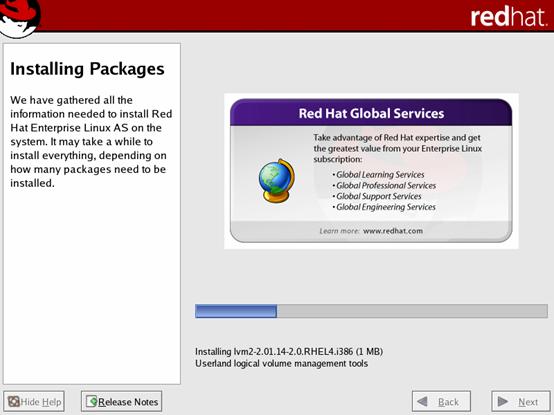Click the redhat wordmark in header
The image size is (554, 415).
(508, 17)
